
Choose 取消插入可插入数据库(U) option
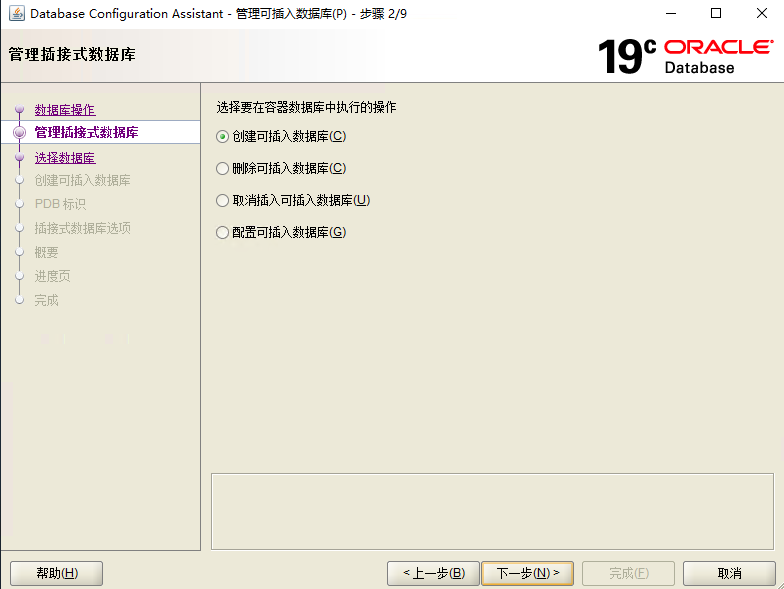click(293, 200)
